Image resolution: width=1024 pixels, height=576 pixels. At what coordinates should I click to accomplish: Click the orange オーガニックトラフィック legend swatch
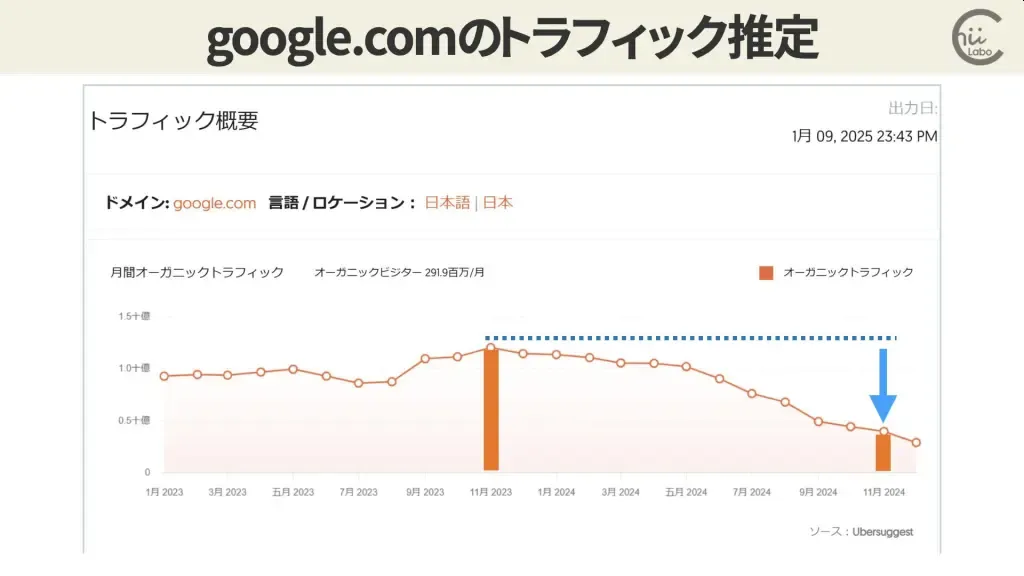click(x=766, y=273)
